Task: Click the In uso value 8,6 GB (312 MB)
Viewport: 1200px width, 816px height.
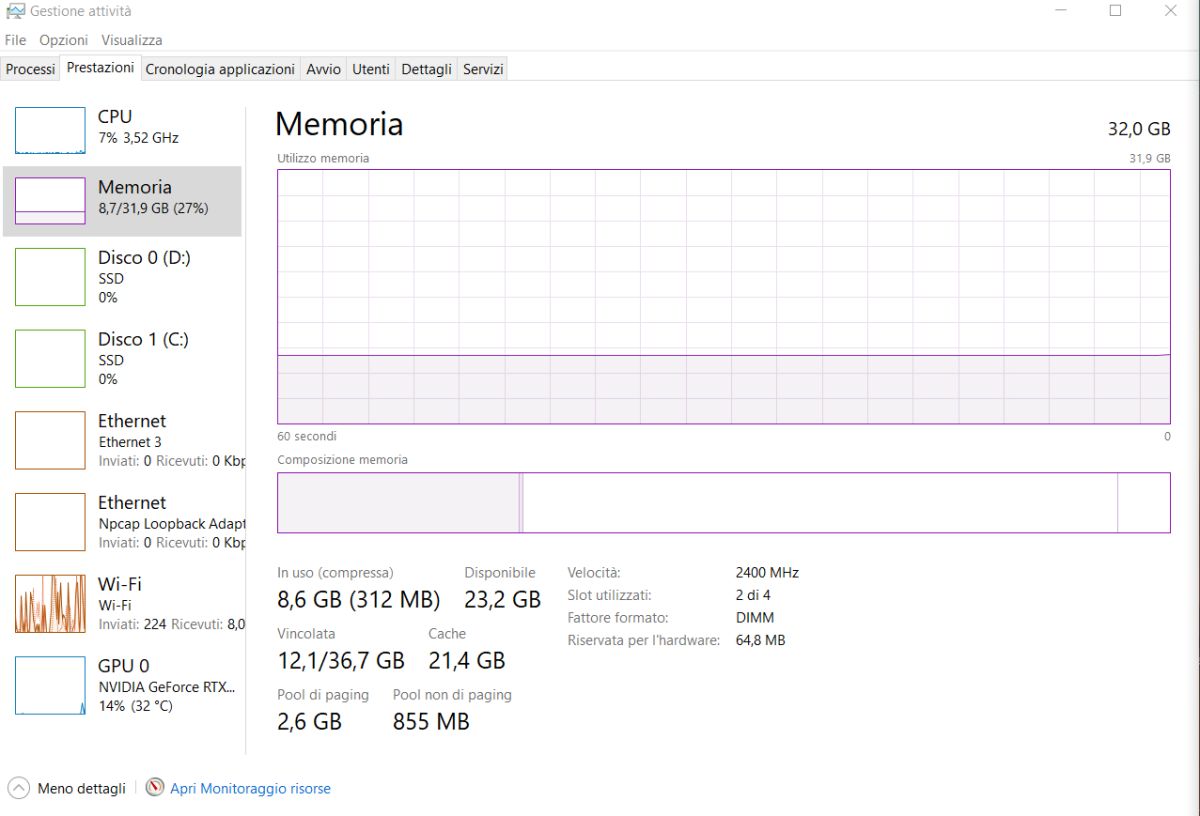Action: pos(358,600)
